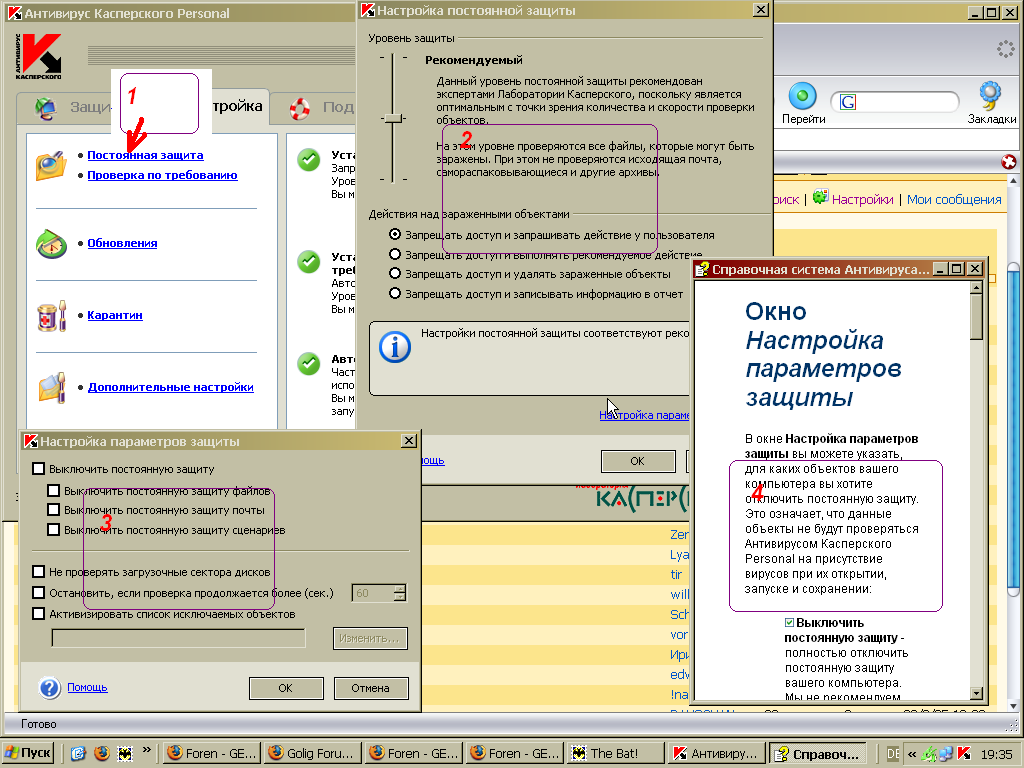Click the help window vertical scrollbar thumb
Image resolution: width=1024 pixels, height=768 pixels.
(x=976, y=316)
